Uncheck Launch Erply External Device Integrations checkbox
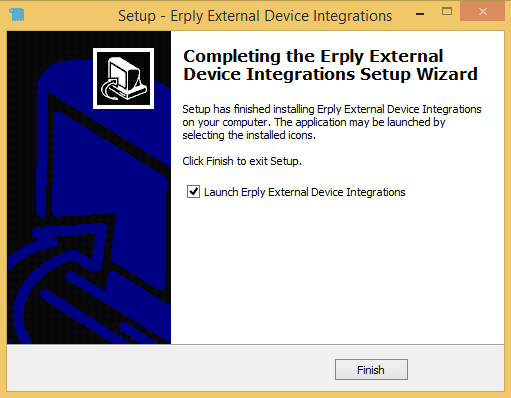Image resolution: width=511 pixels, height=398 pixels. [193, 192]
